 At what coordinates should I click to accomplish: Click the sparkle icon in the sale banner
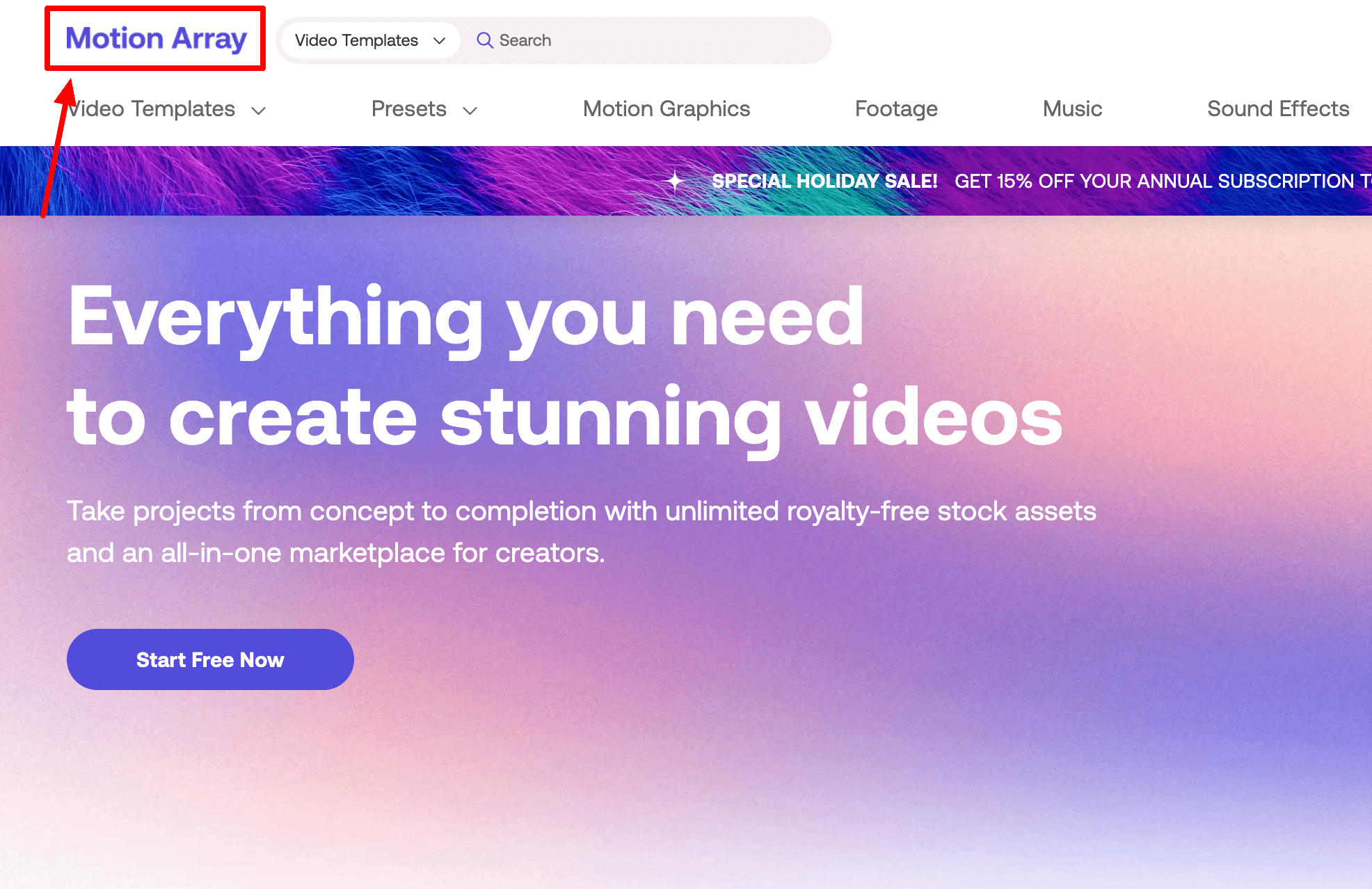click(674, 181)
